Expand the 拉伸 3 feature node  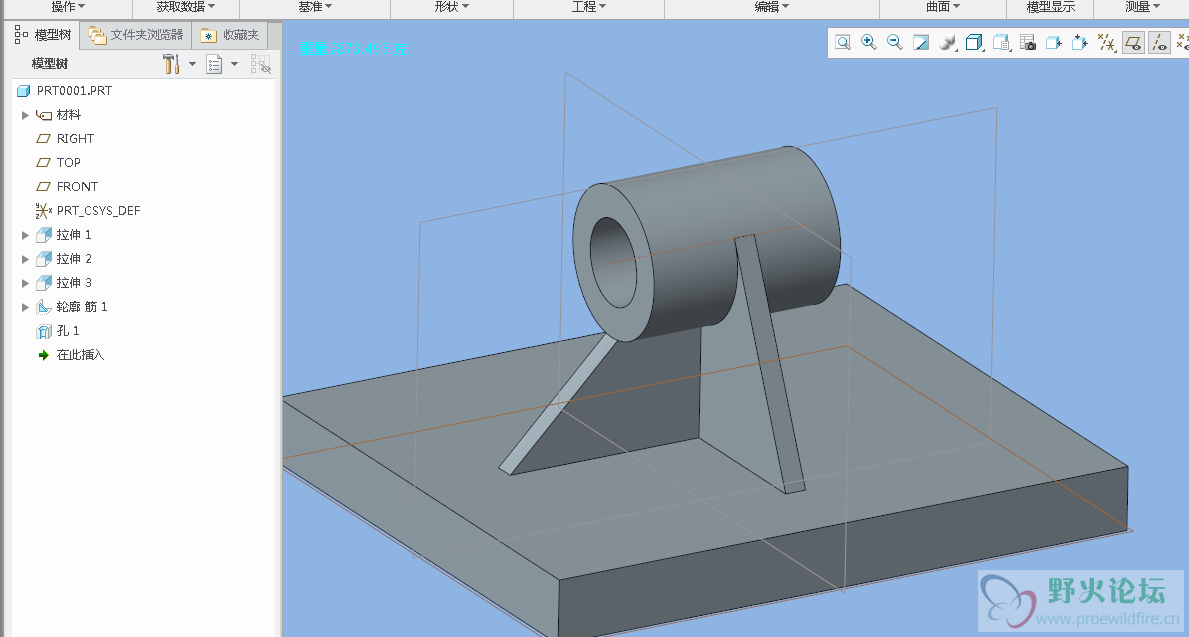coord(25,283)
